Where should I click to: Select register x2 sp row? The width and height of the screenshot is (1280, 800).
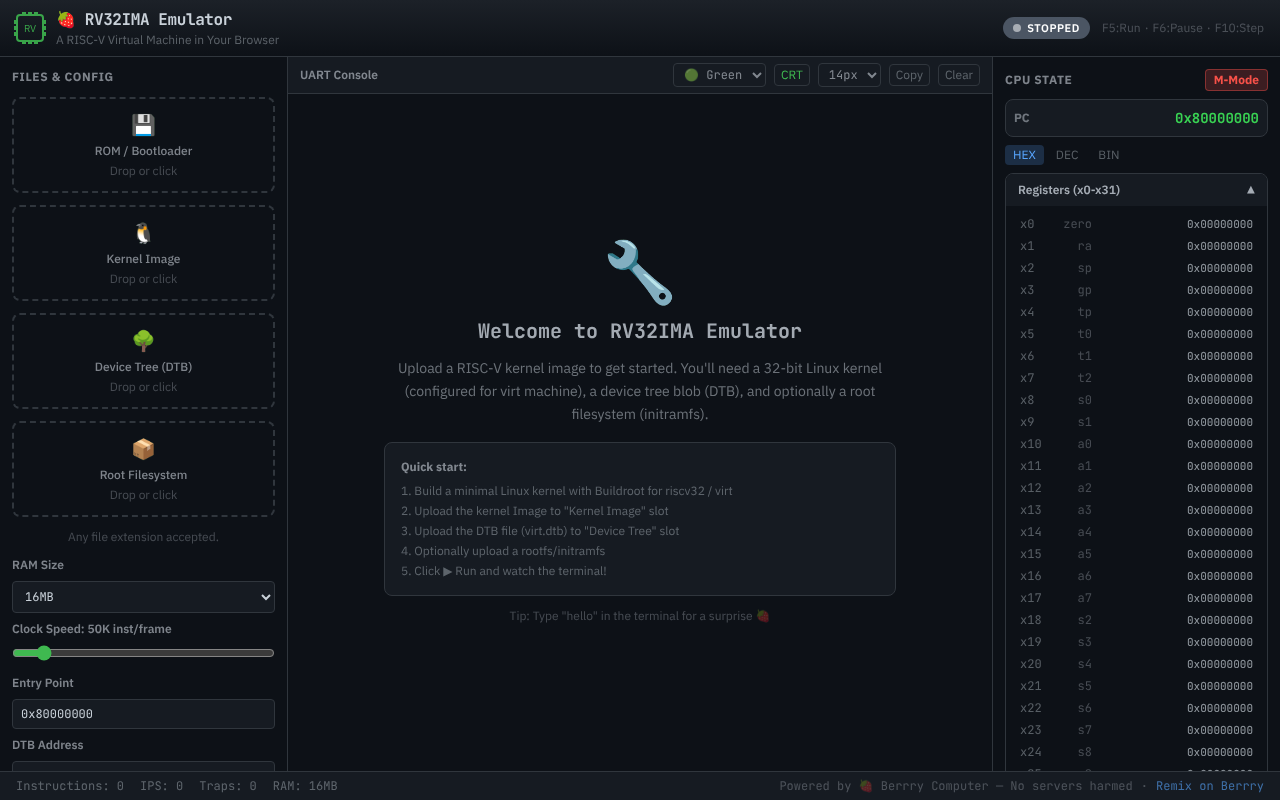pos(1136,268)
